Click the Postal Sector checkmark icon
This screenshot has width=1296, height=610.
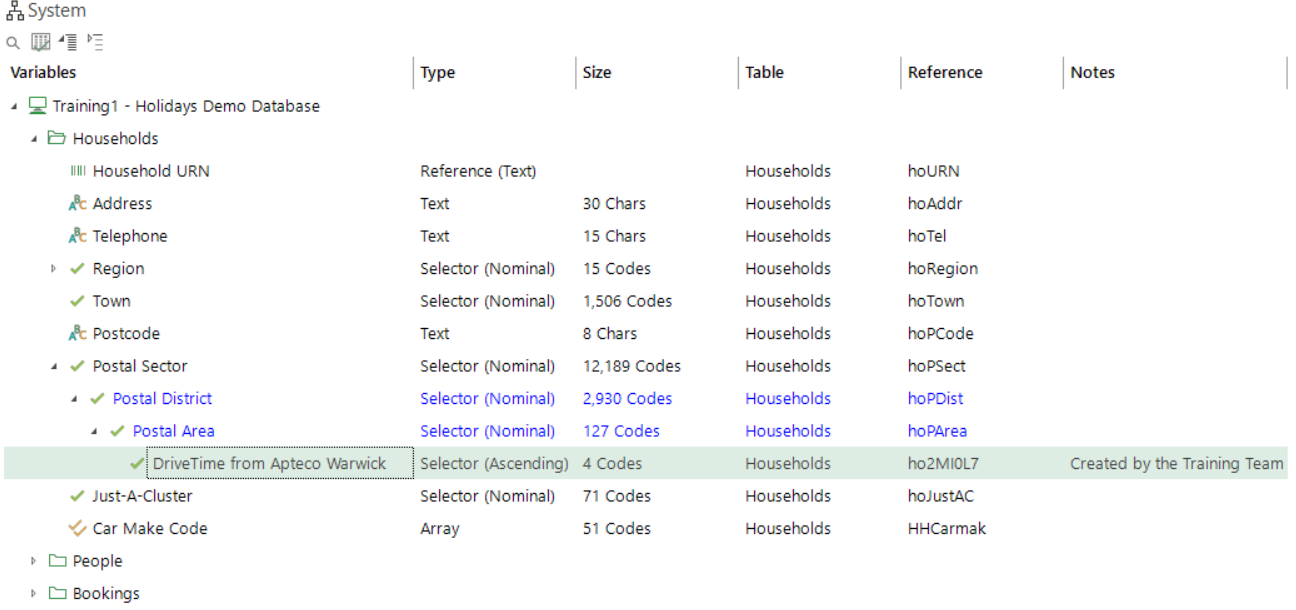(78, 366)
